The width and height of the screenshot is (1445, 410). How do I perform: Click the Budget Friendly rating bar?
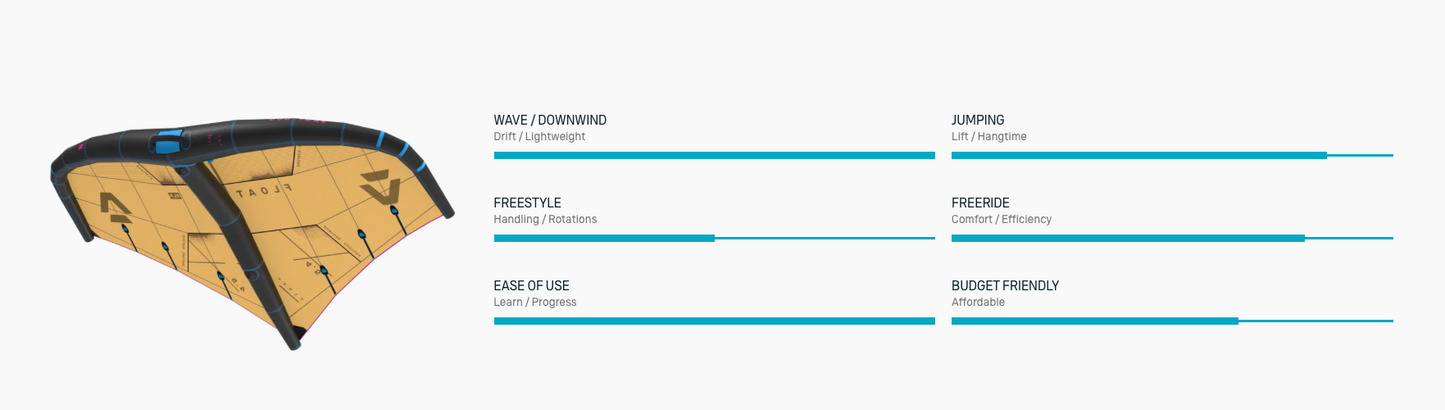pyautogui.click(x=1172, y=321)
